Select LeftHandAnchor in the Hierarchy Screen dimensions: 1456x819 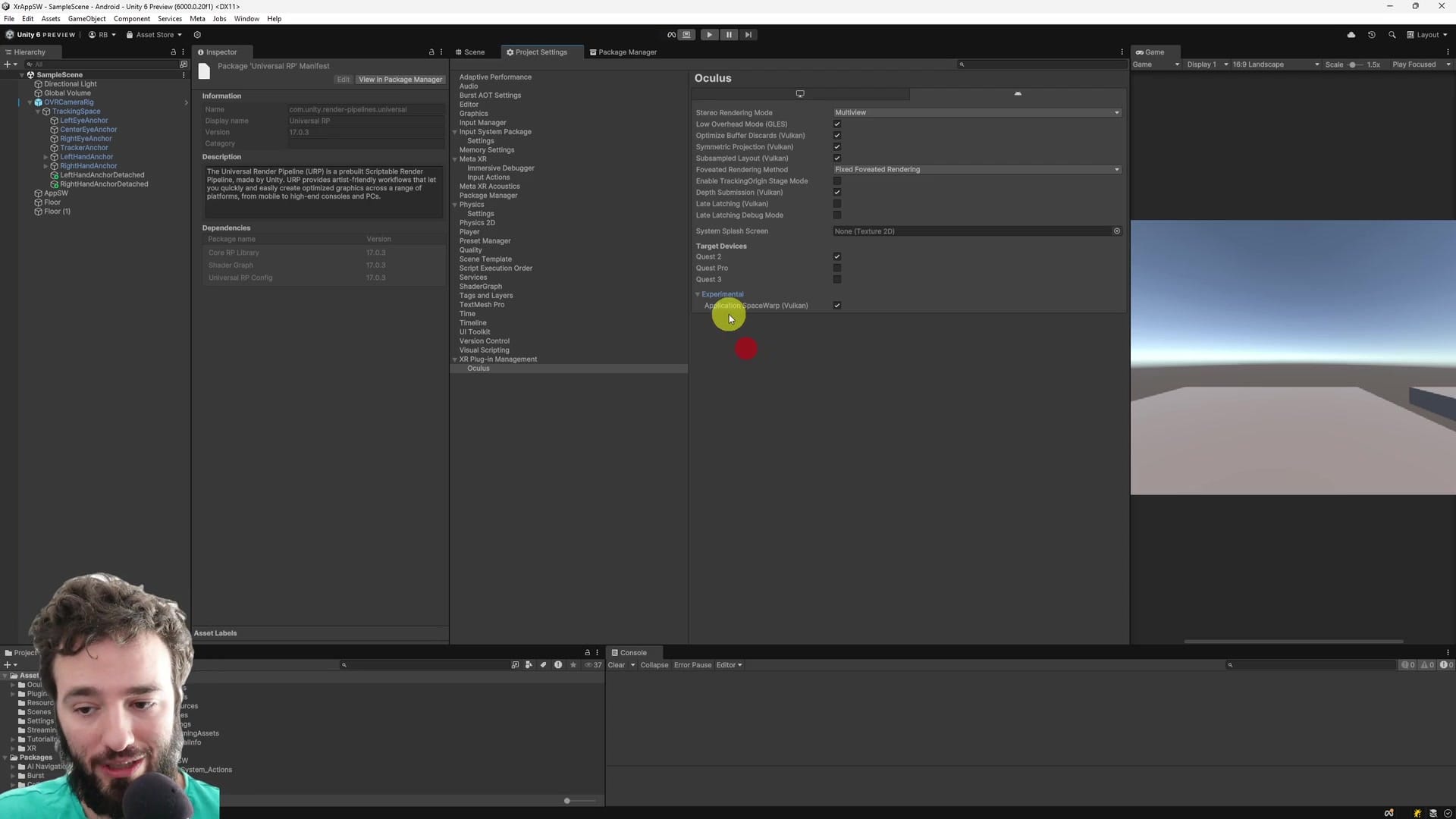[x=86, y=156]
